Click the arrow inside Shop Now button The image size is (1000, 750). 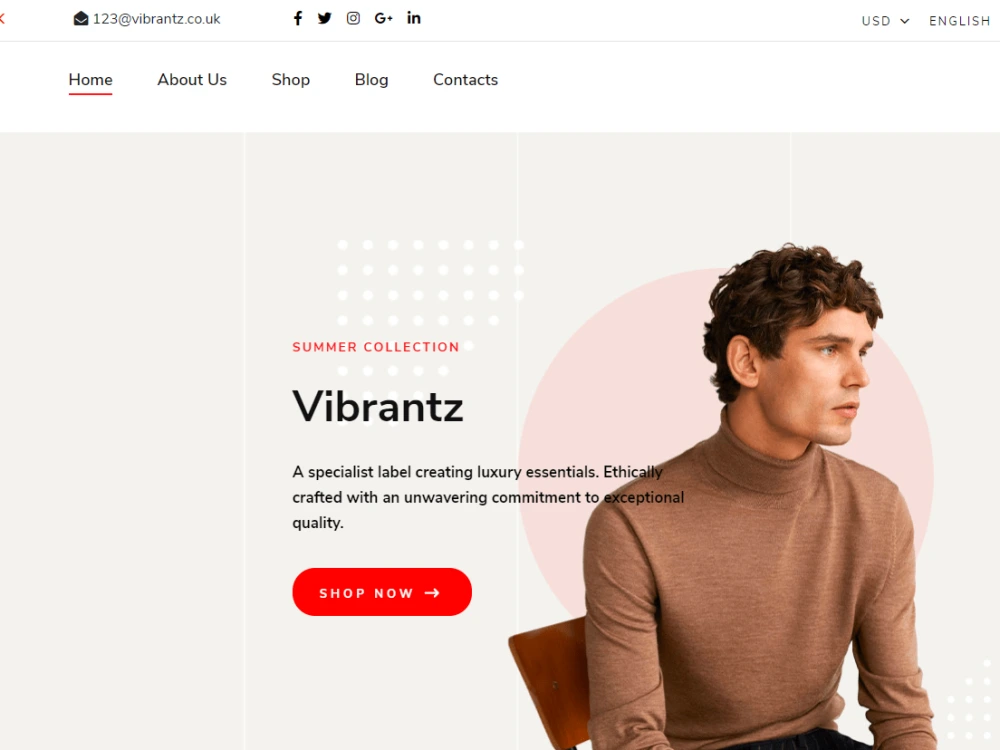pyautogui.click(x=432, y=593)
